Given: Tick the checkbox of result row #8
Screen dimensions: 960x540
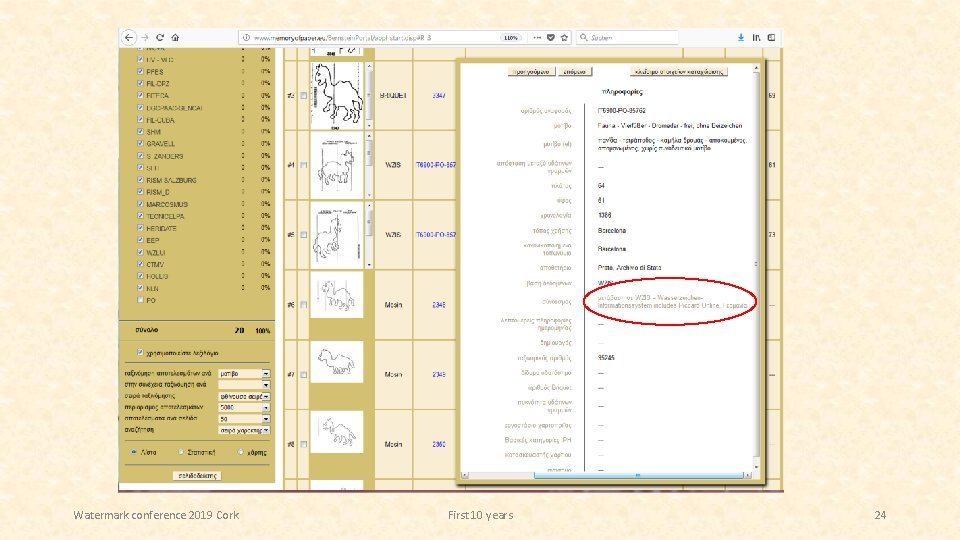Looking at the screenshot, I should [x=303, y=444].
